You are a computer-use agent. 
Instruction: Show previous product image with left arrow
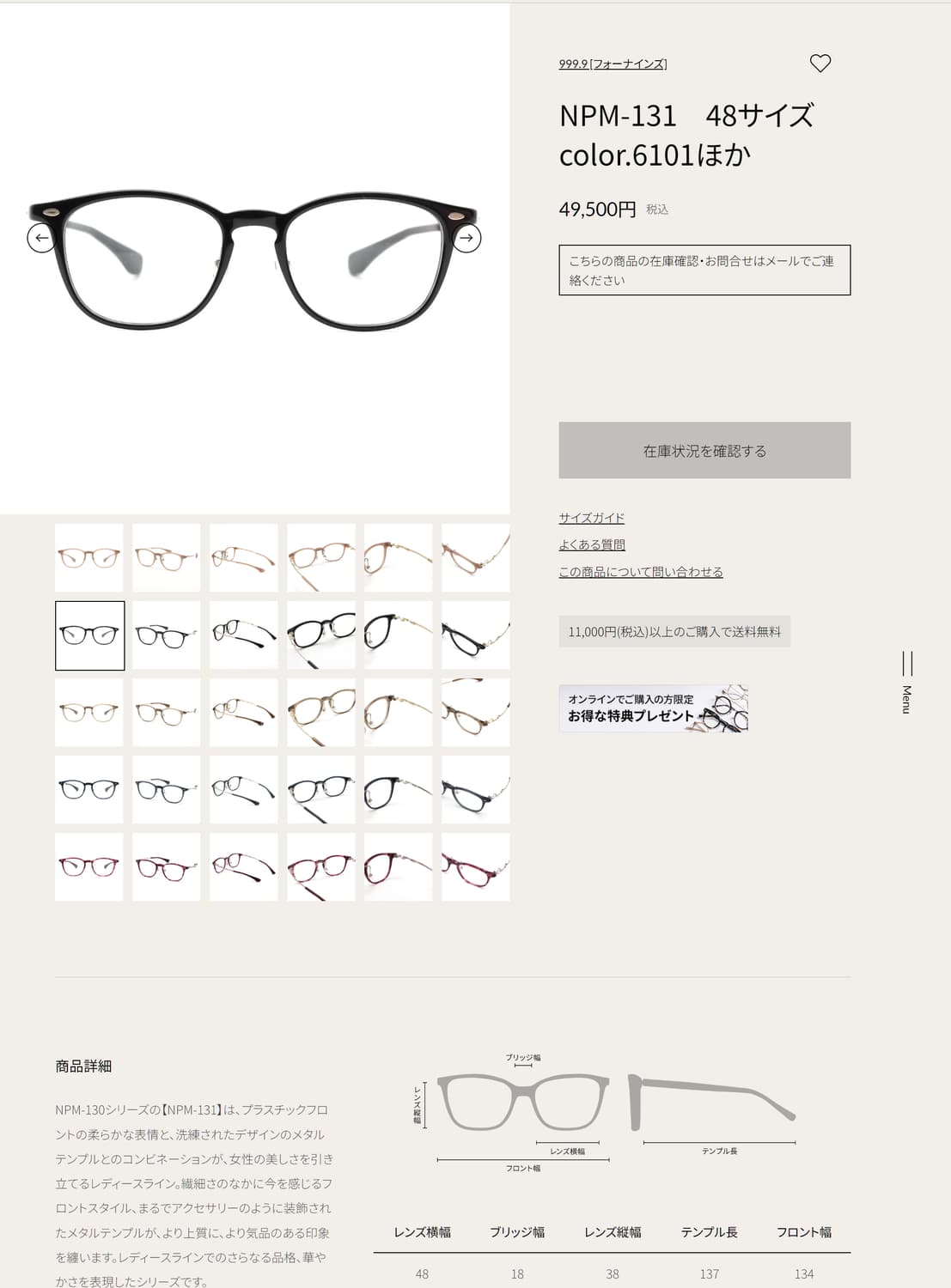coord(41,238)
